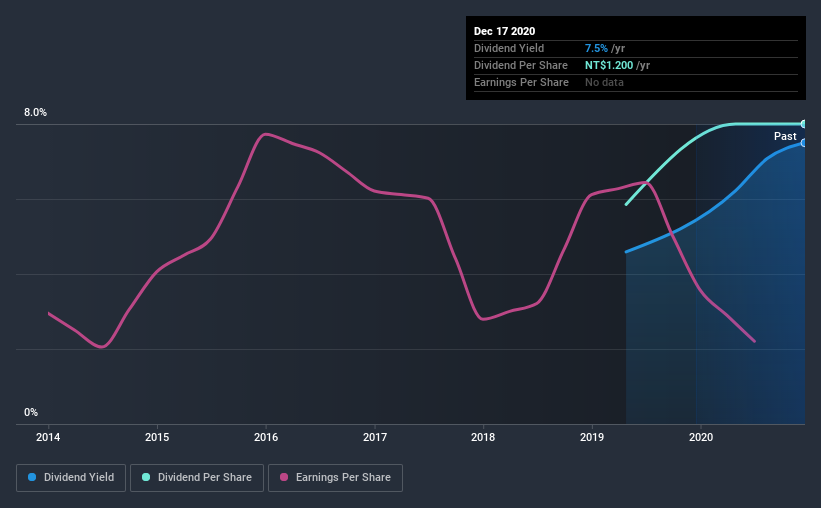This screenshot has width=821, height=508.
Task: Click the 8.0% y-axis label
Action: tap(35, 113)
